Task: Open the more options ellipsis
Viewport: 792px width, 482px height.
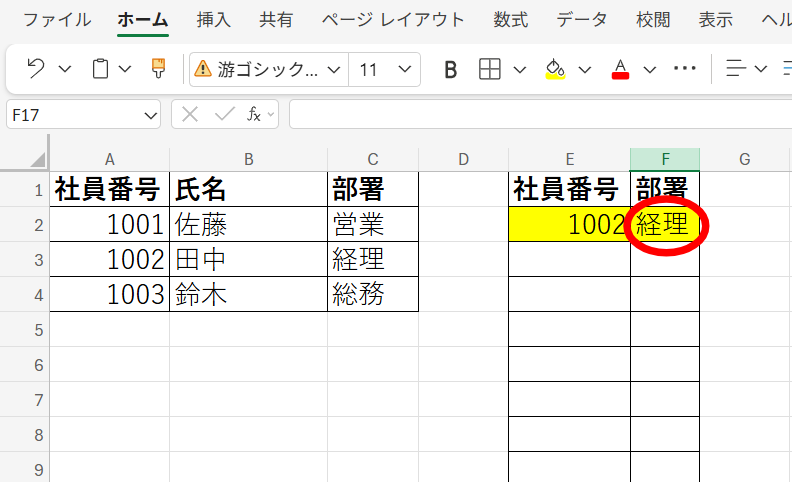Action: click(x=684, y=69)
